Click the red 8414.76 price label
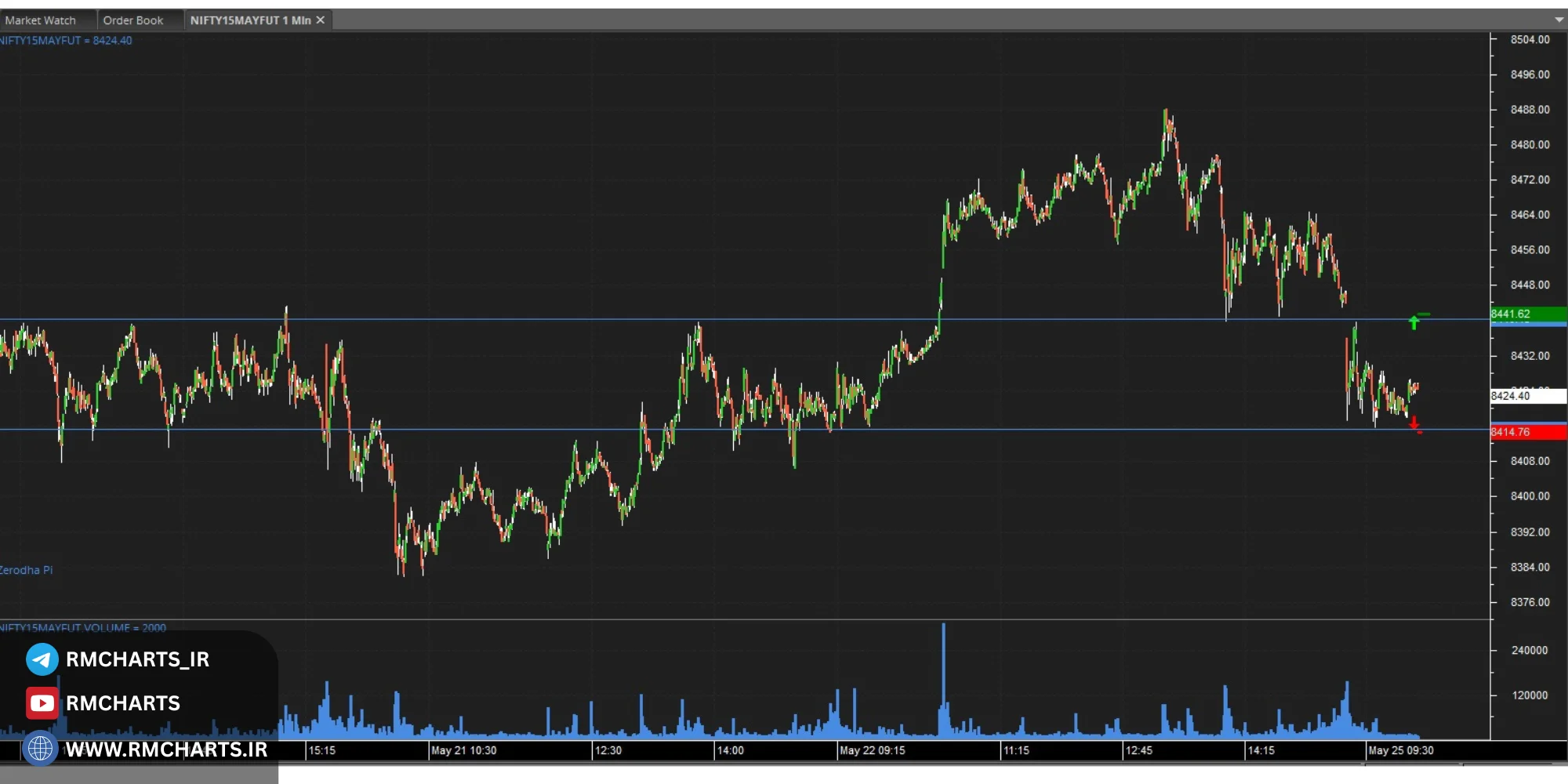 point(1526,432)
